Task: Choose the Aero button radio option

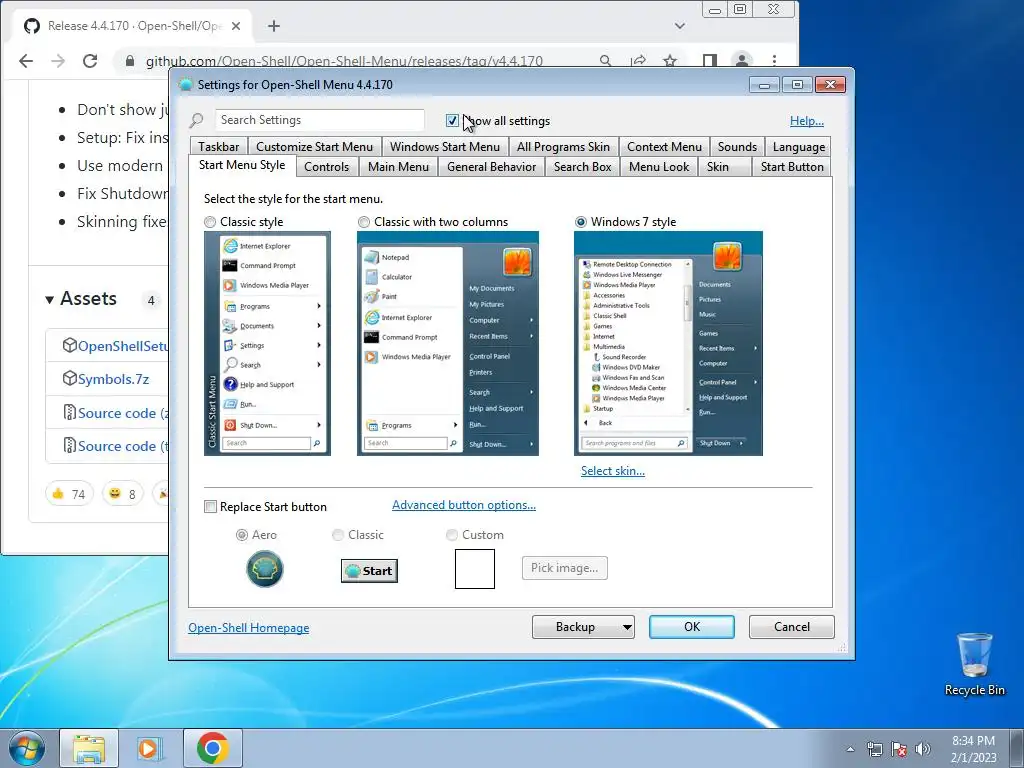Action: (242, 535)
